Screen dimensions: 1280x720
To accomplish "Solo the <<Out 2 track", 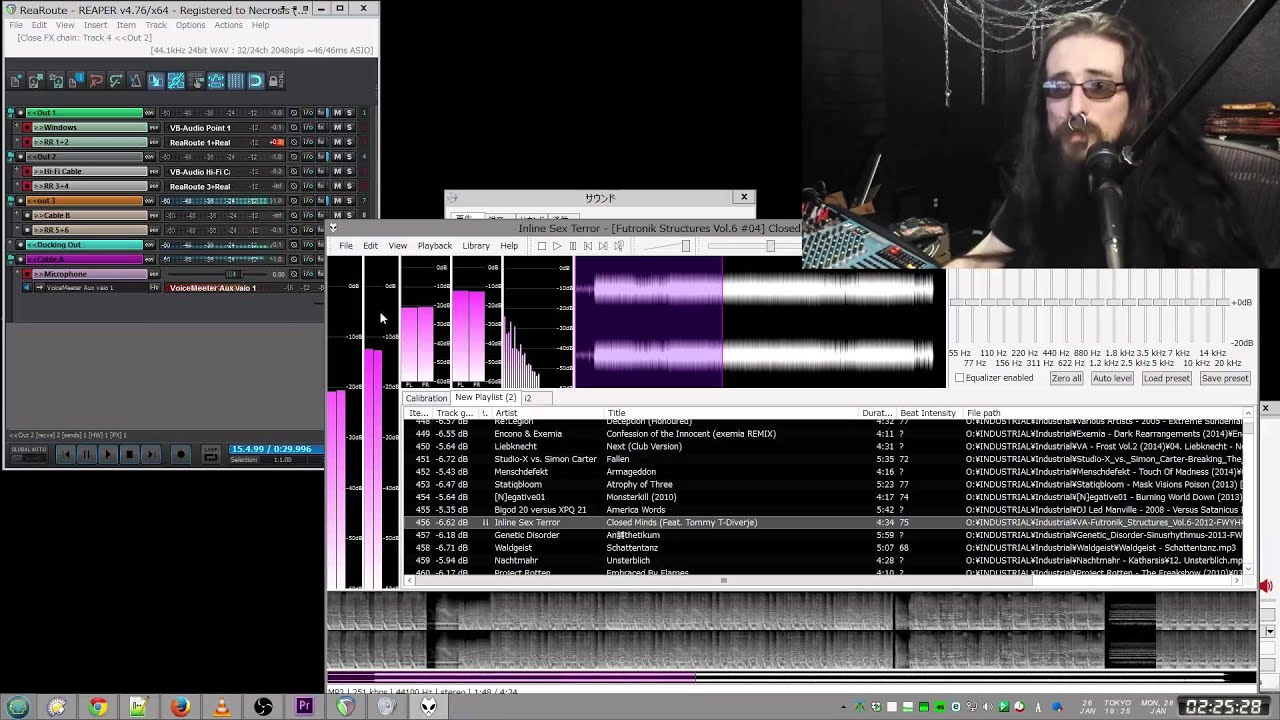I will pos(349,157).
